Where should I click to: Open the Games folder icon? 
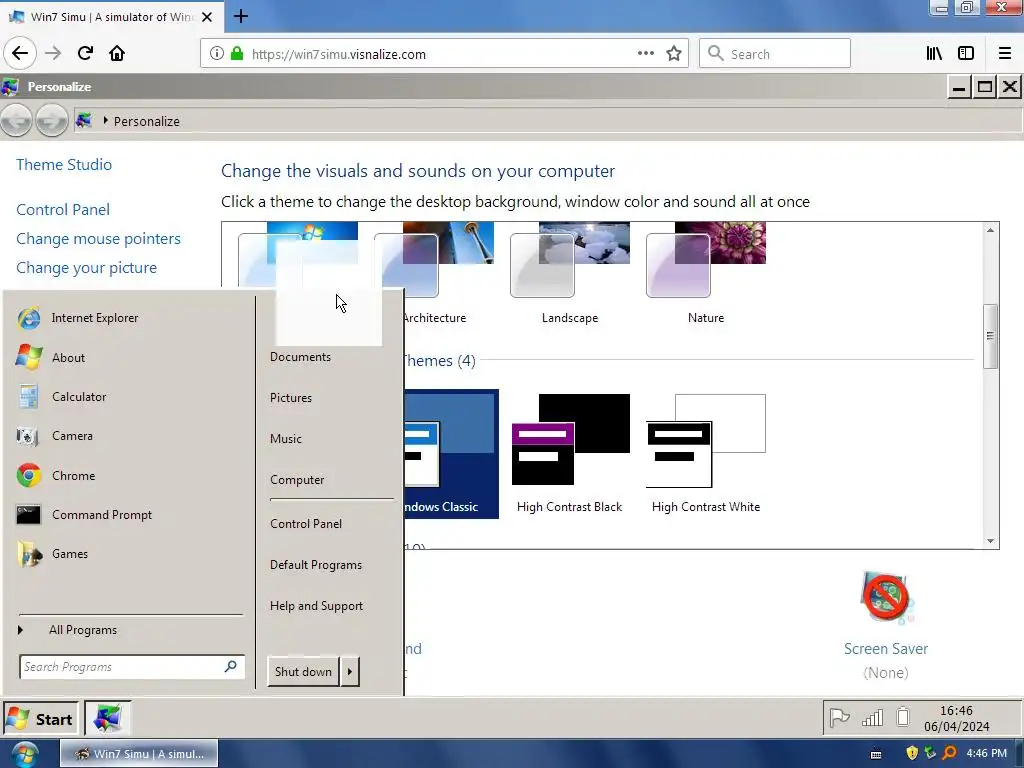pos(29,554)
